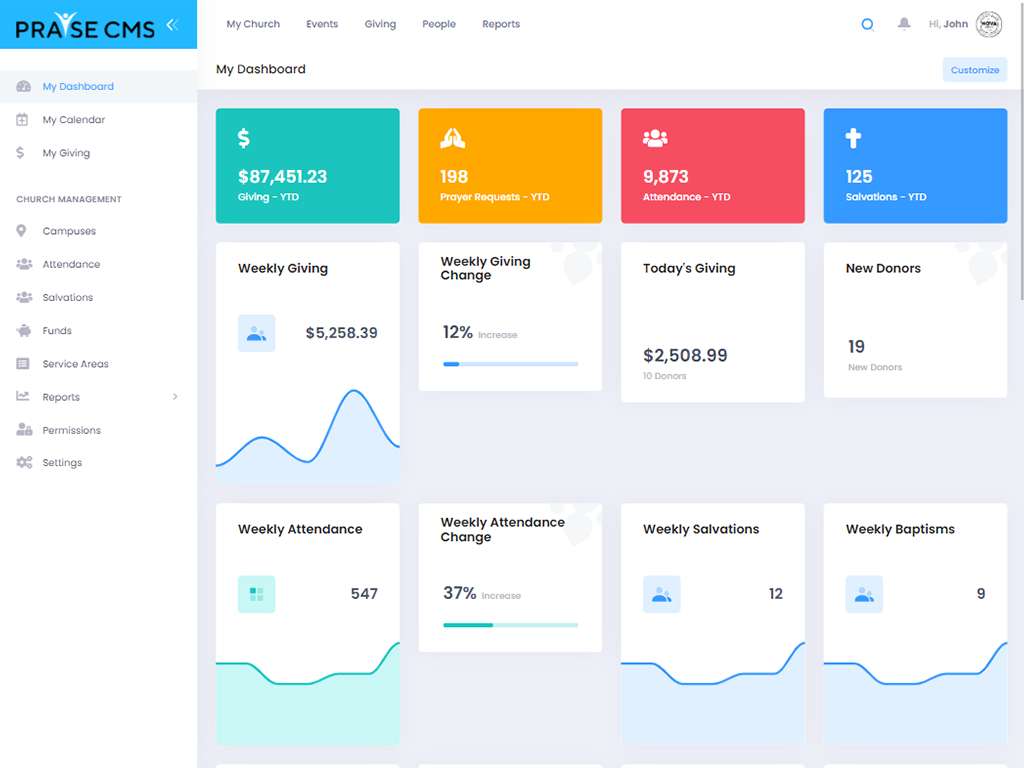This screenshot has width=1024, height=768.
Task: Open notifications bell icon
Action: click(x=904, y=24)
